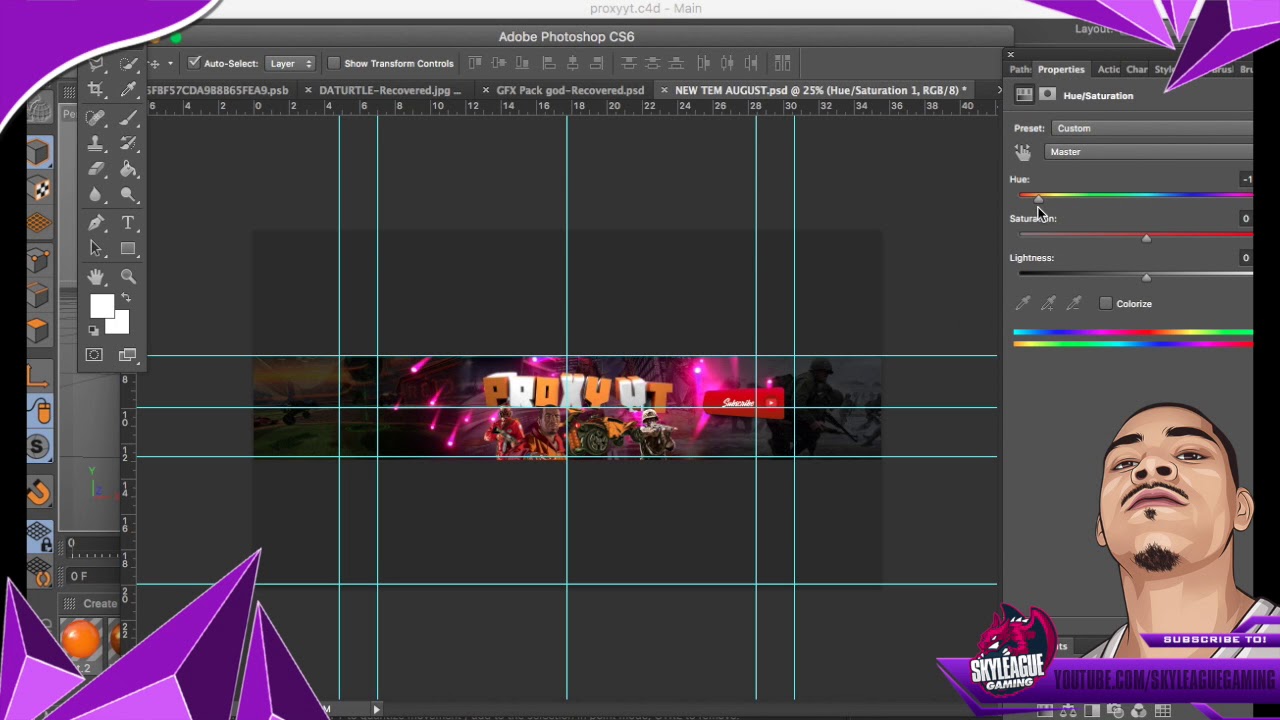Image resolution: width=1280 pixels, height=720 pixels.
Task: Click the Lightness slider handle
Action: (x=1146, y=277)
